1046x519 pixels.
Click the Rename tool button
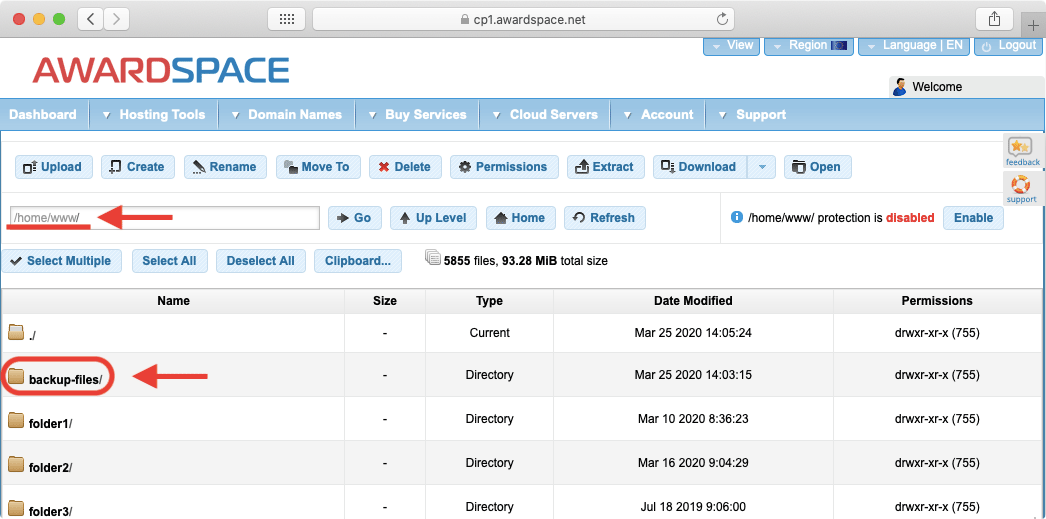tap(225, 167)
